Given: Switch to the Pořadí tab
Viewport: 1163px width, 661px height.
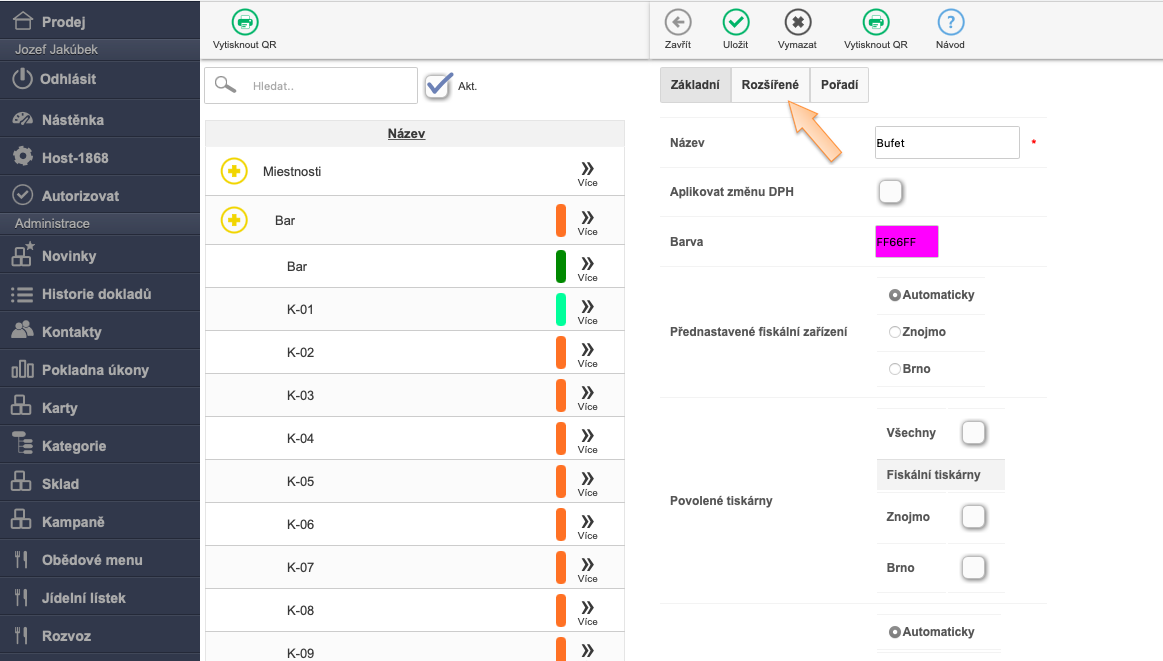Looking at the screenshot, I should click(x=839, y=85).
